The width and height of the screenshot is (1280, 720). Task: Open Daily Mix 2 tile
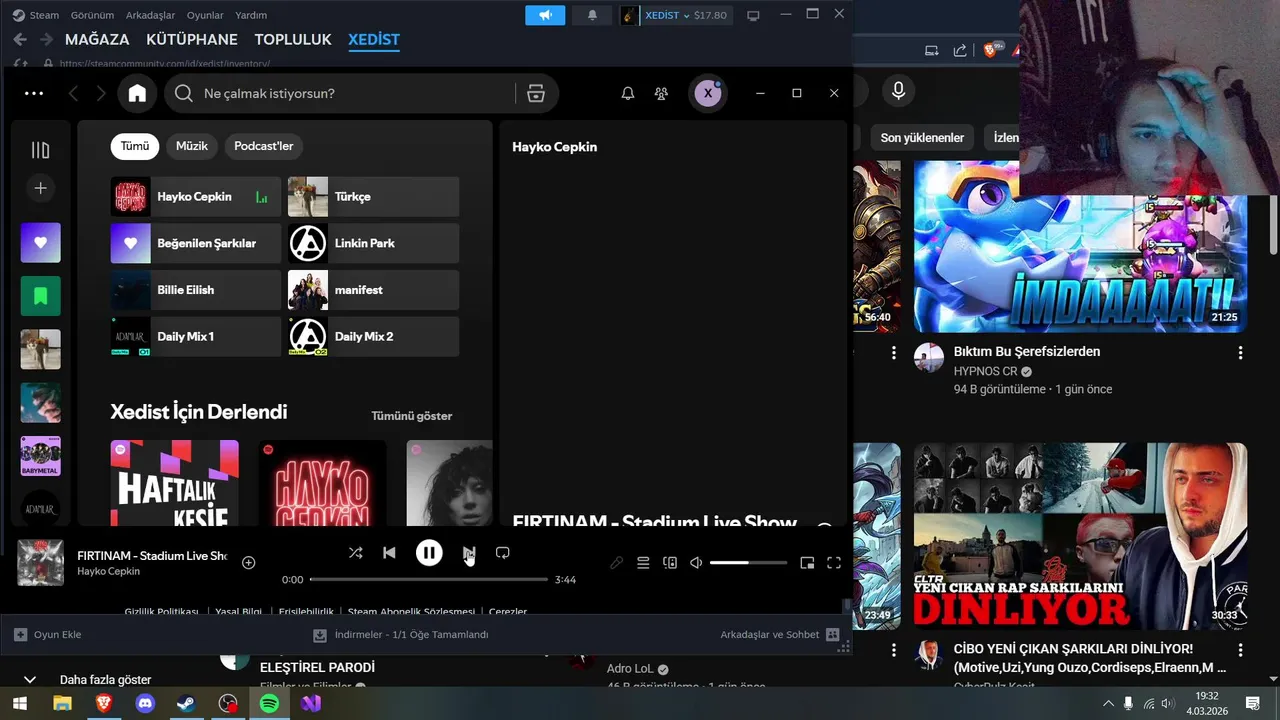pyautogui.click(x=374, y=336)
